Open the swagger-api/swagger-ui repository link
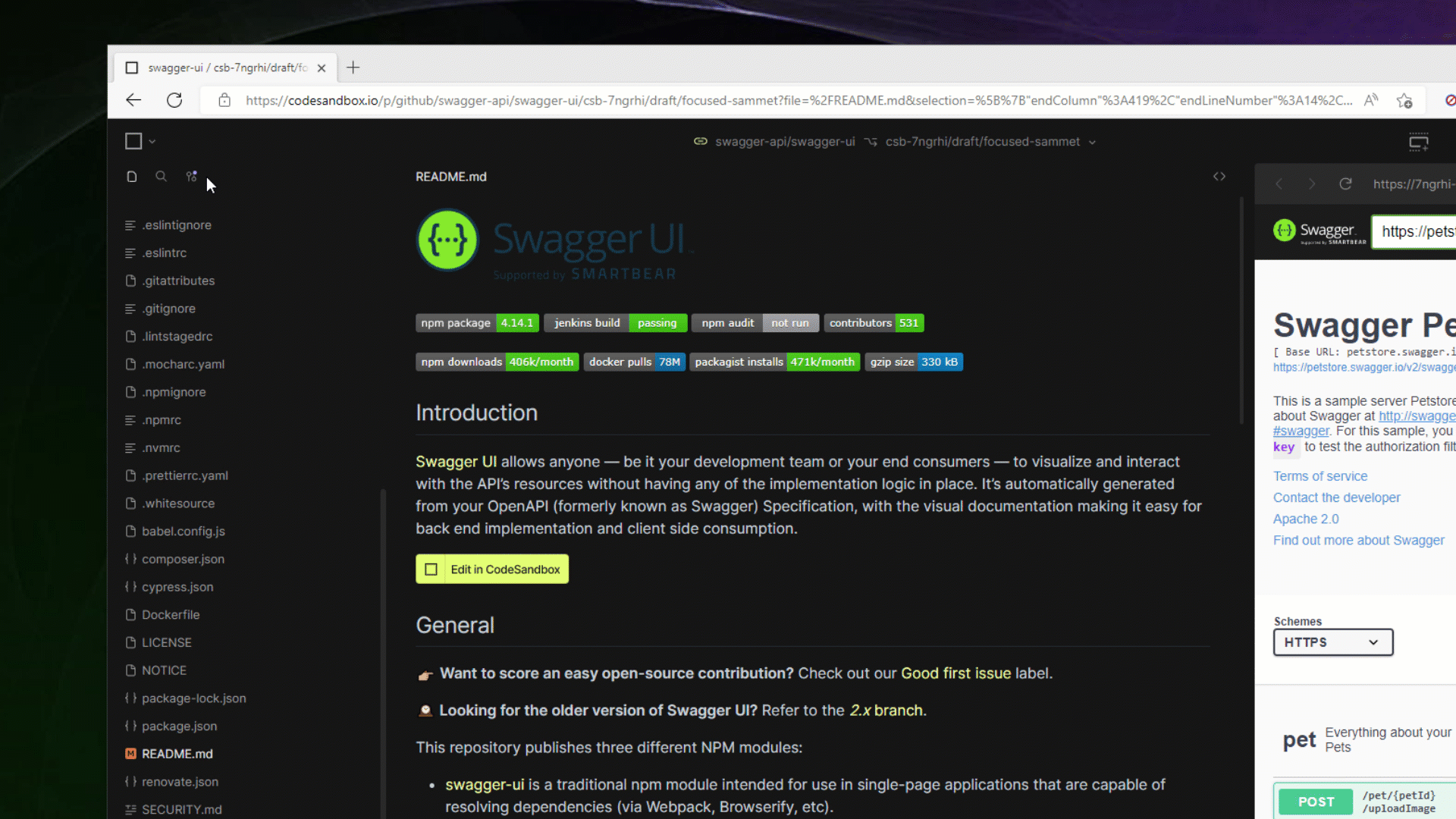This screenshot has width=1456, height=819. (x=785, y=141)
